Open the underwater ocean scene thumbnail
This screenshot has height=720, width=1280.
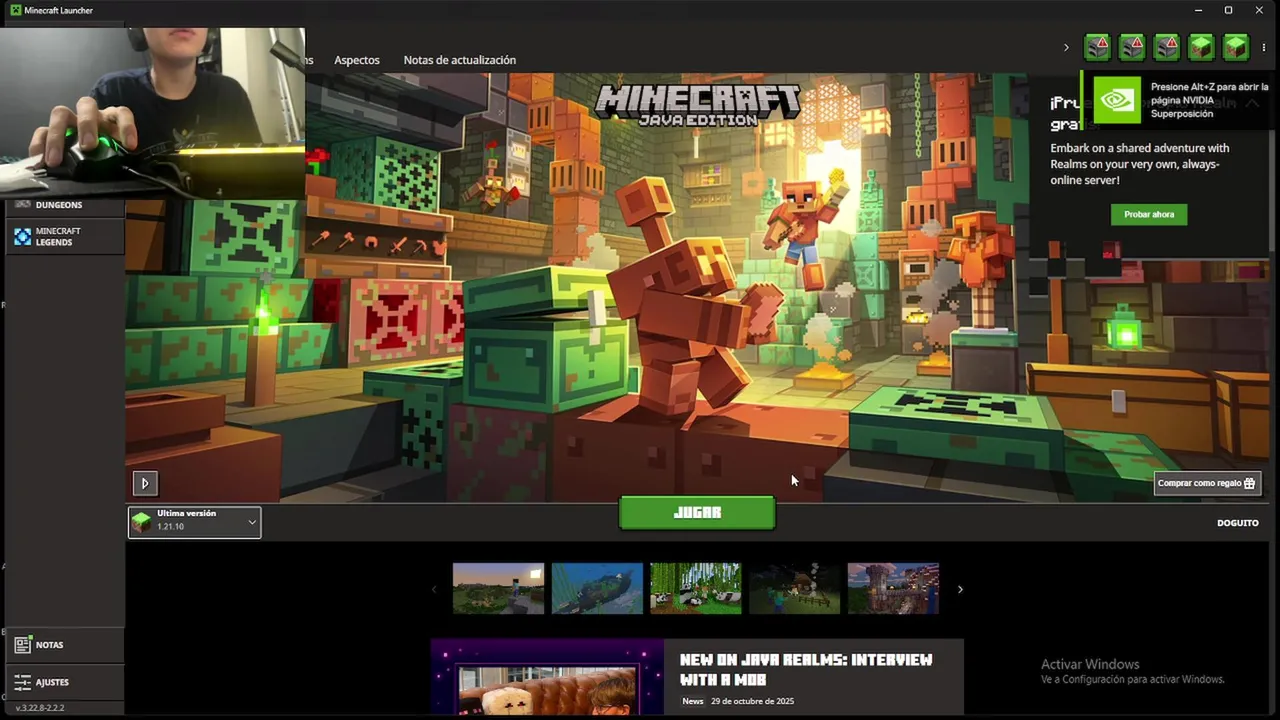(597, 588)
